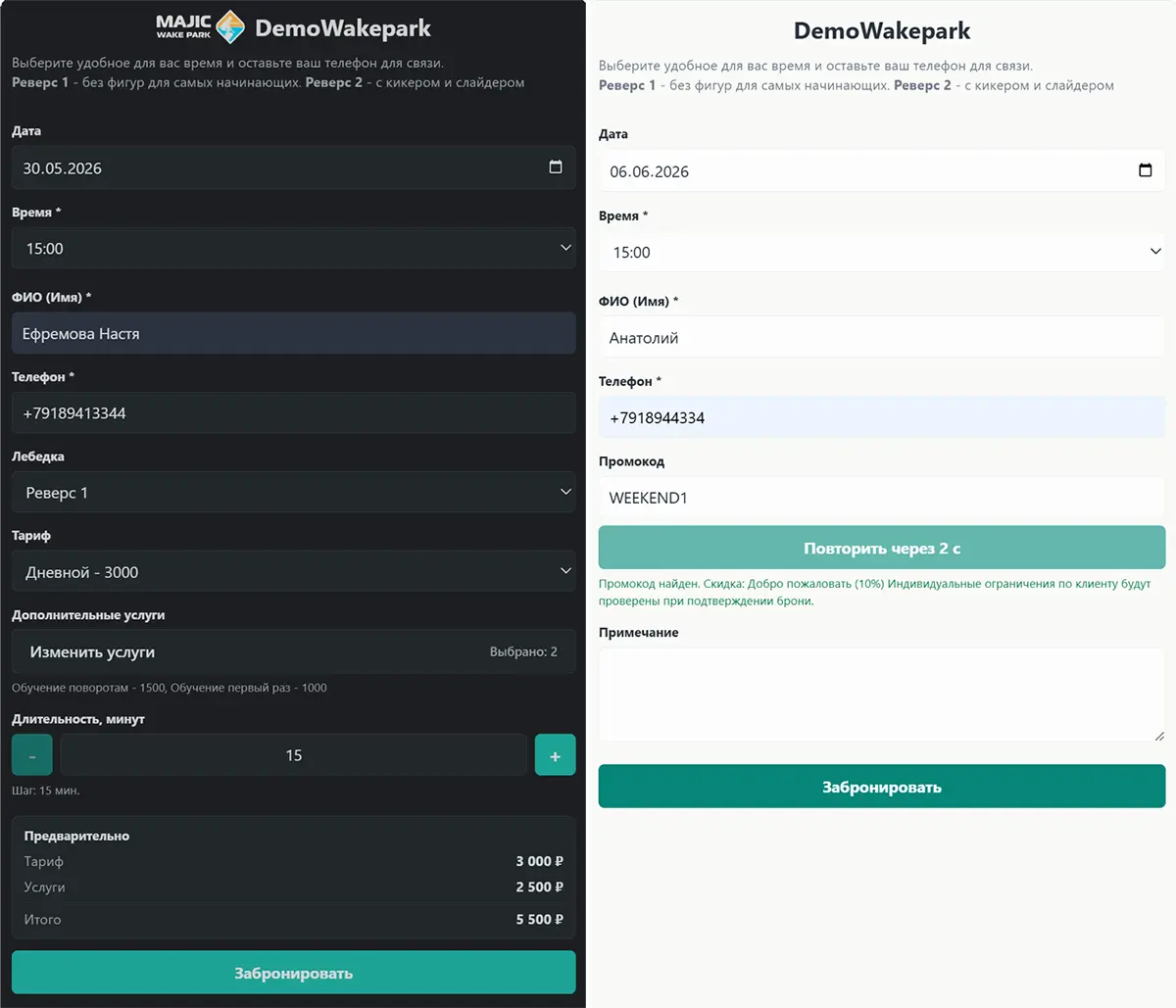
Task: Click the Предварительно summary heading
Action: point(76,836)
